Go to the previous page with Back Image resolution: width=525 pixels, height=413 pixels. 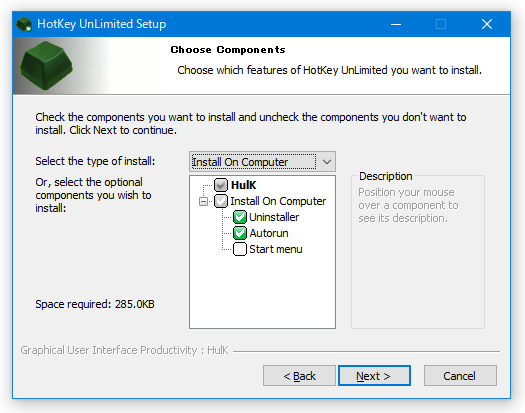point(299,376)
